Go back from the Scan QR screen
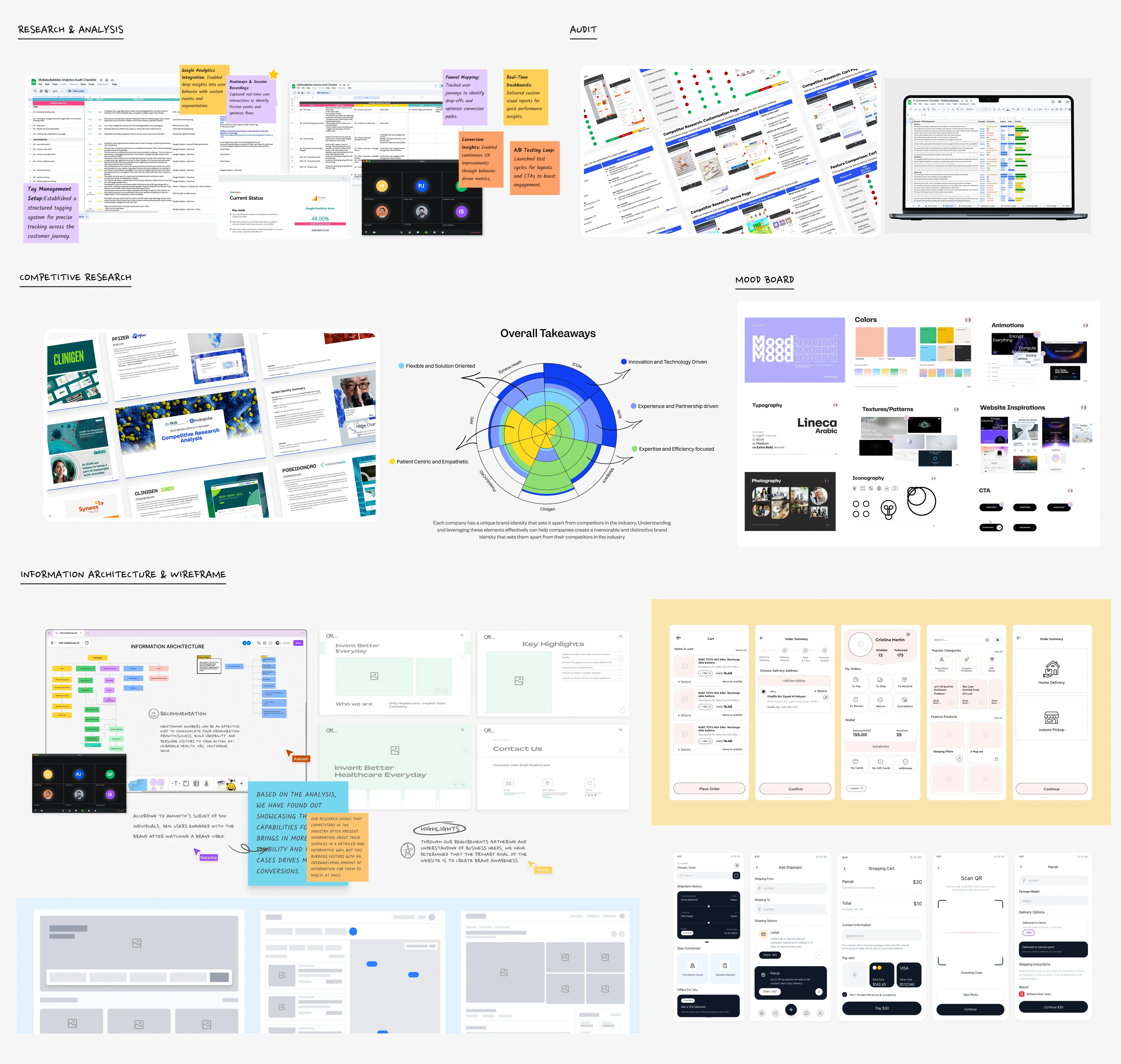The width and height of the screenshot is (1121, 1064). 938,868
